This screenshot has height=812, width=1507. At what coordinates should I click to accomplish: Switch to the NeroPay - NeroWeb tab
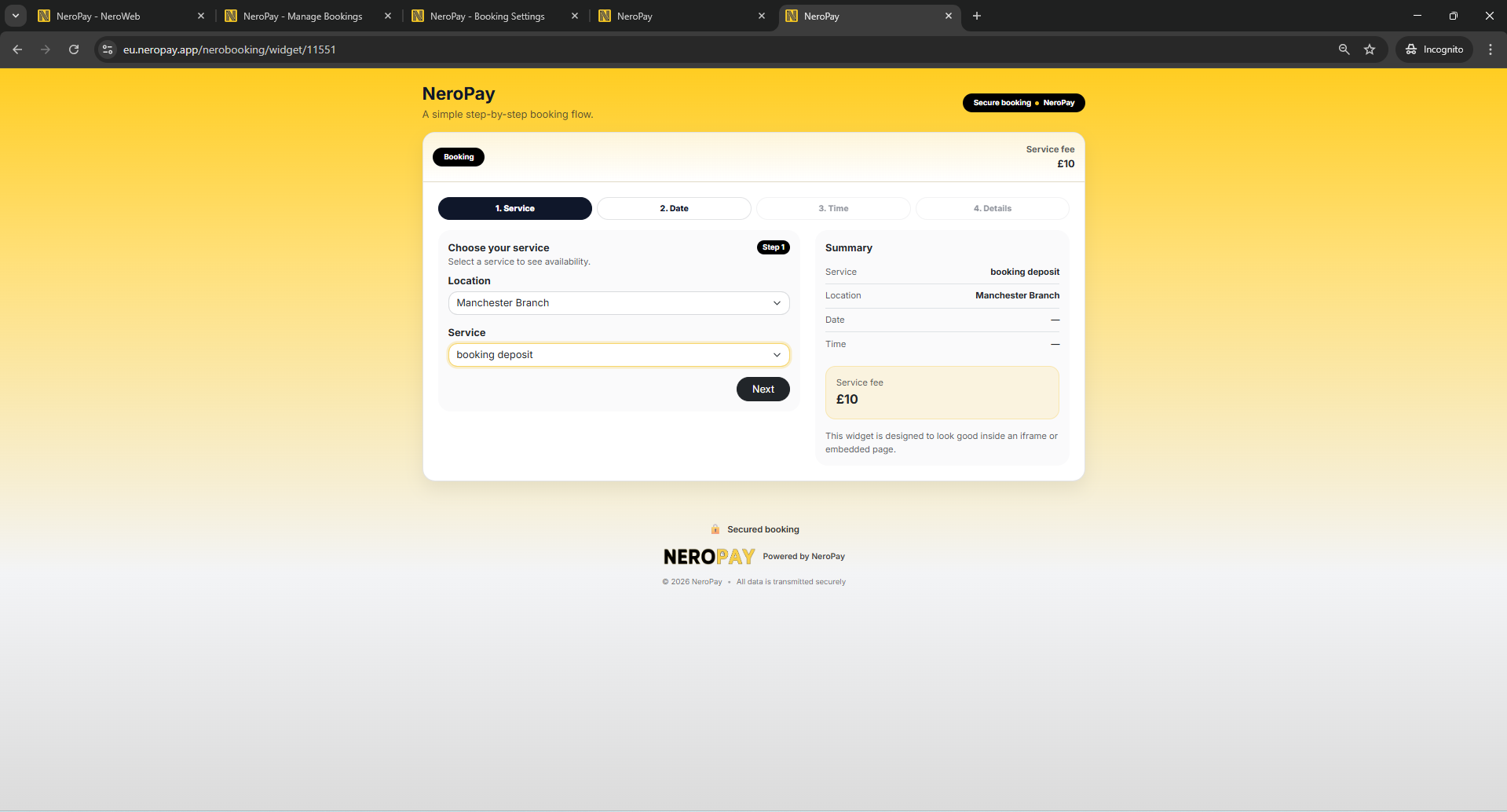(118, 16)
